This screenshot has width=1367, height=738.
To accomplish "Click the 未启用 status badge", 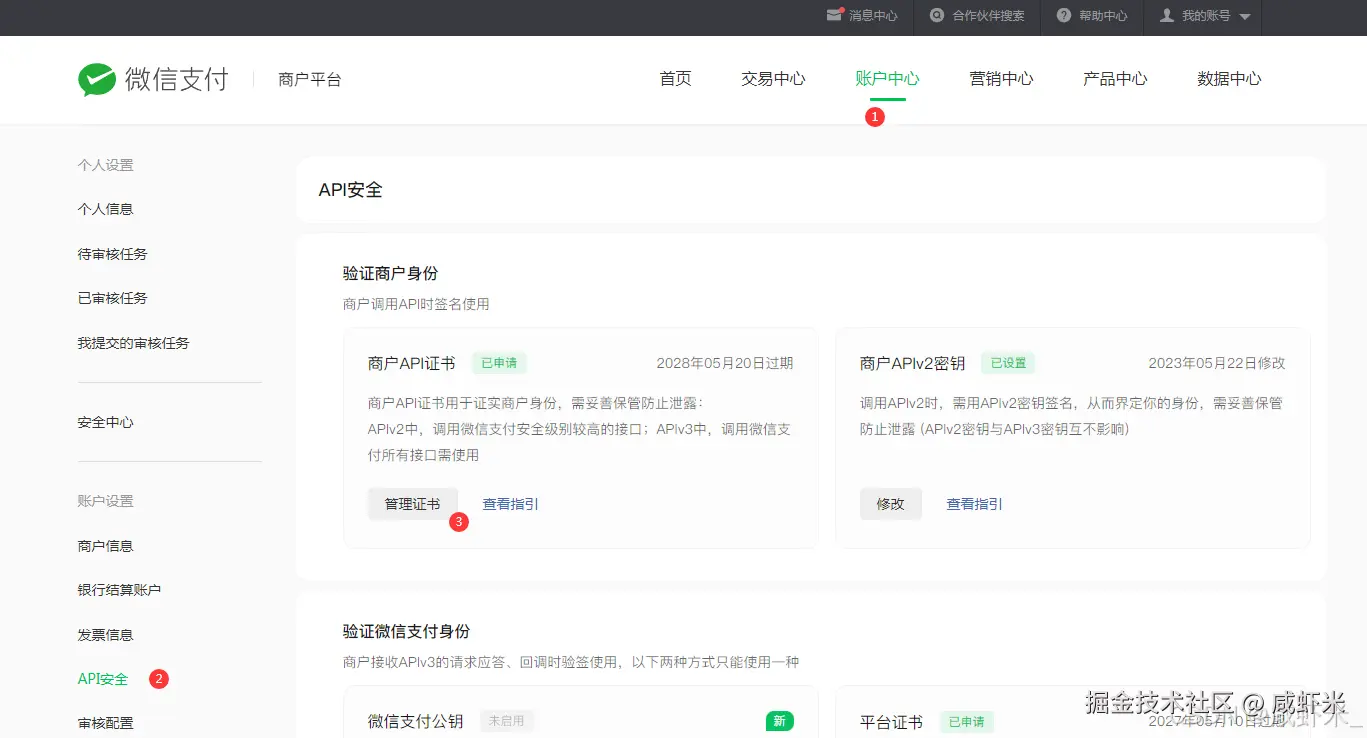I will [507, 720].
